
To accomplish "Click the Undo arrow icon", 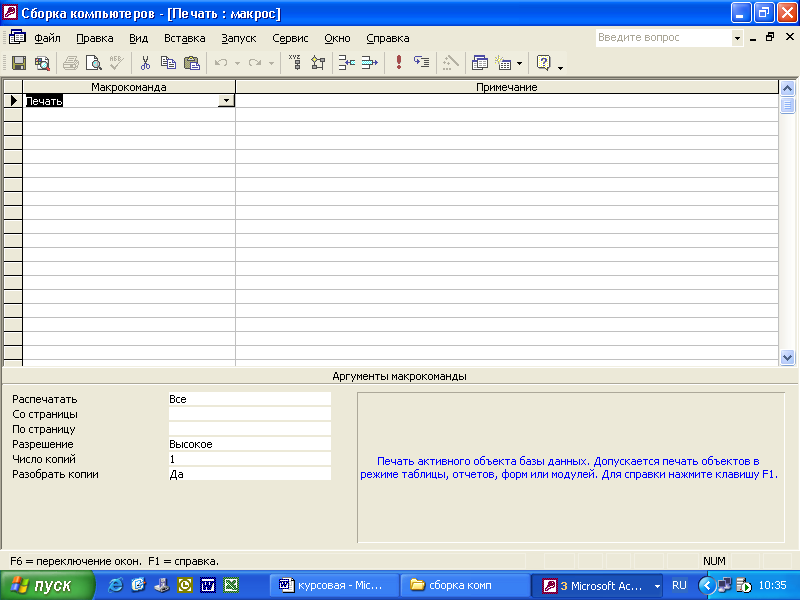I will (x=221, y=63).
